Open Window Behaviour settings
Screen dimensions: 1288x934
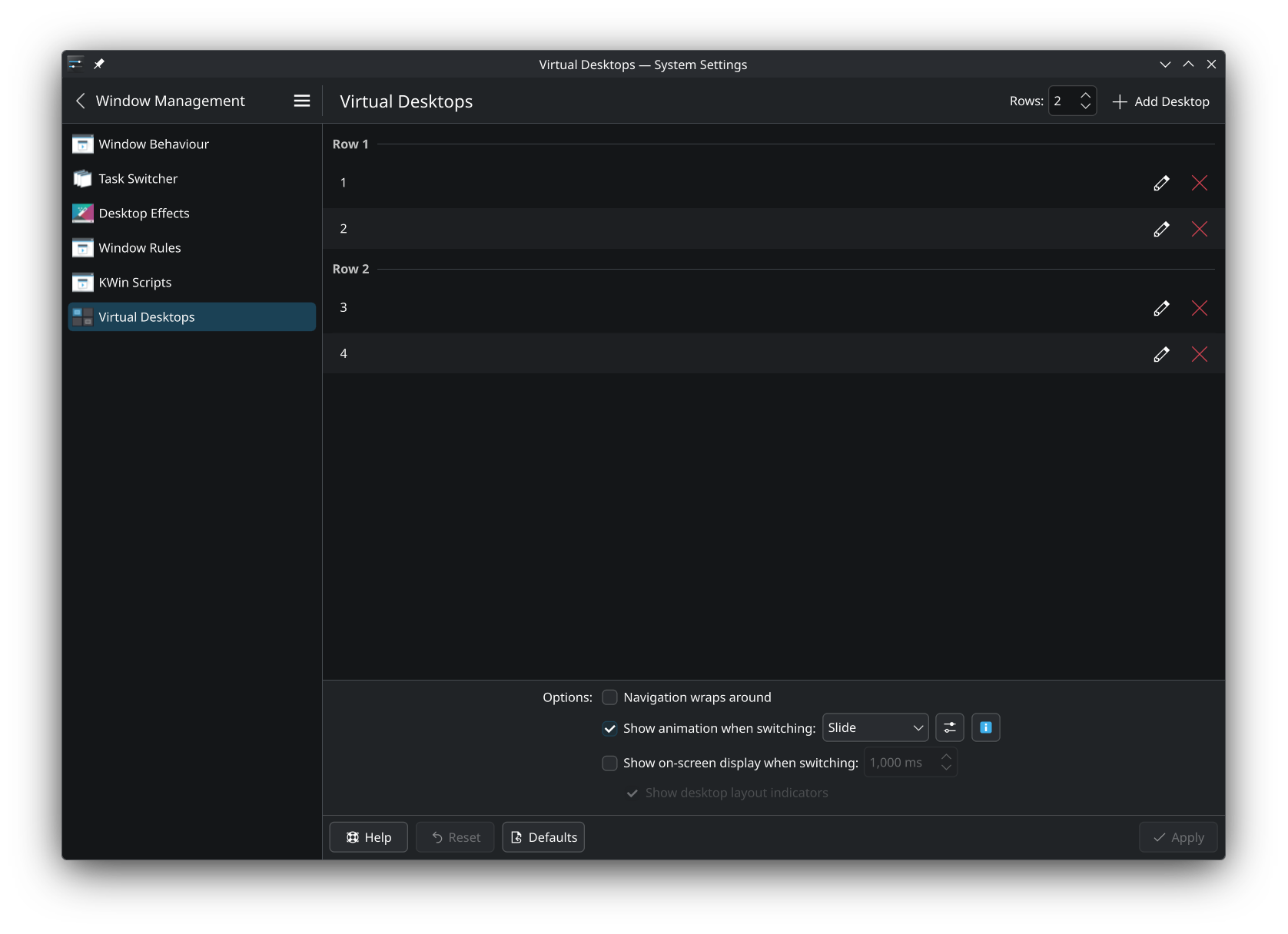point(192,144)
